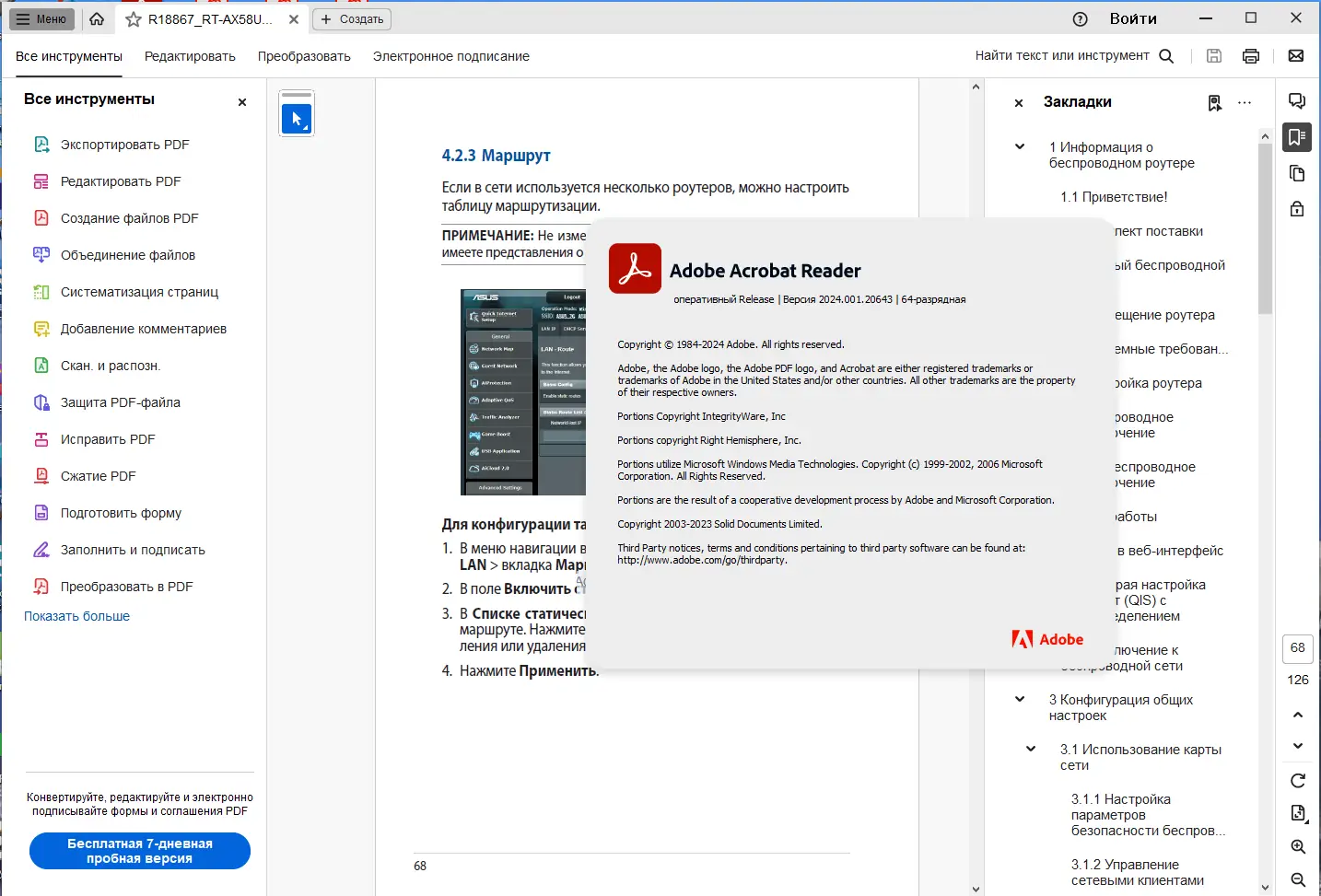Open the Закладки options ellipsis menu
The width and height of the screenshot is (1321, 896).
point(1245,103)
